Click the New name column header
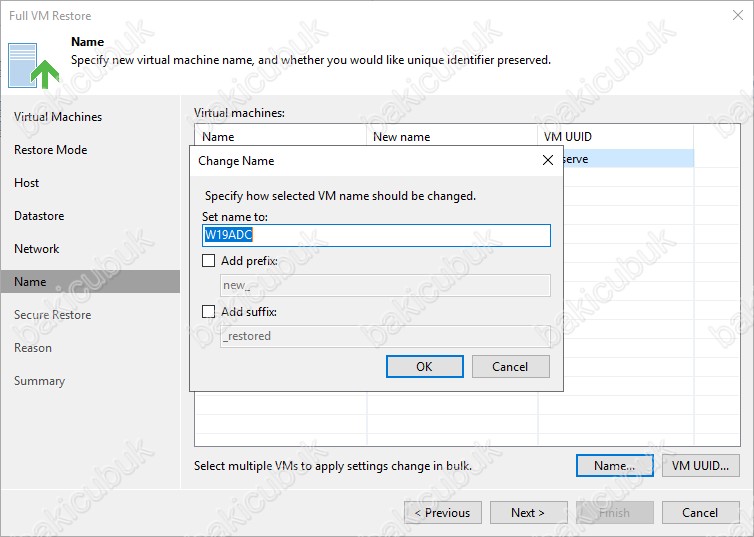 click(452, 137)
